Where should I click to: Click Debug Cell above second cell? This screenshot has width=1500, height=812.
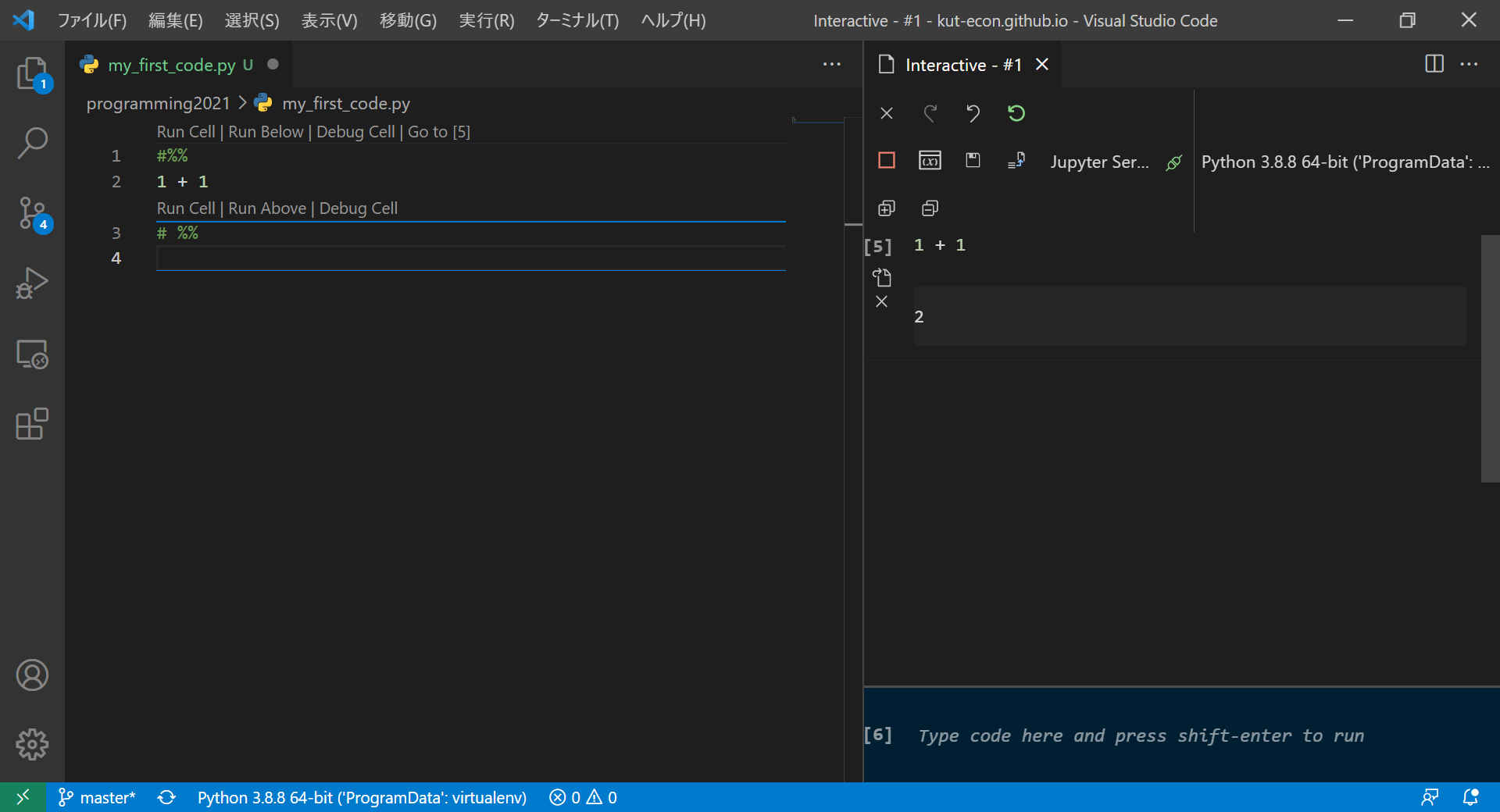(358, 208)
